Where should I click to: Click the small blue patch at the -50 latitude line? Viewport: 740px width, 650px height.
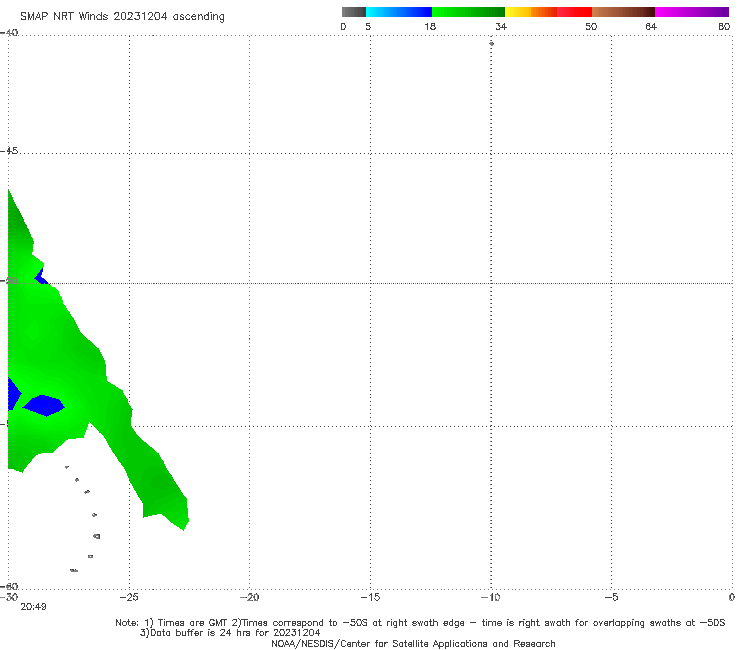click(x=42, y=277)
